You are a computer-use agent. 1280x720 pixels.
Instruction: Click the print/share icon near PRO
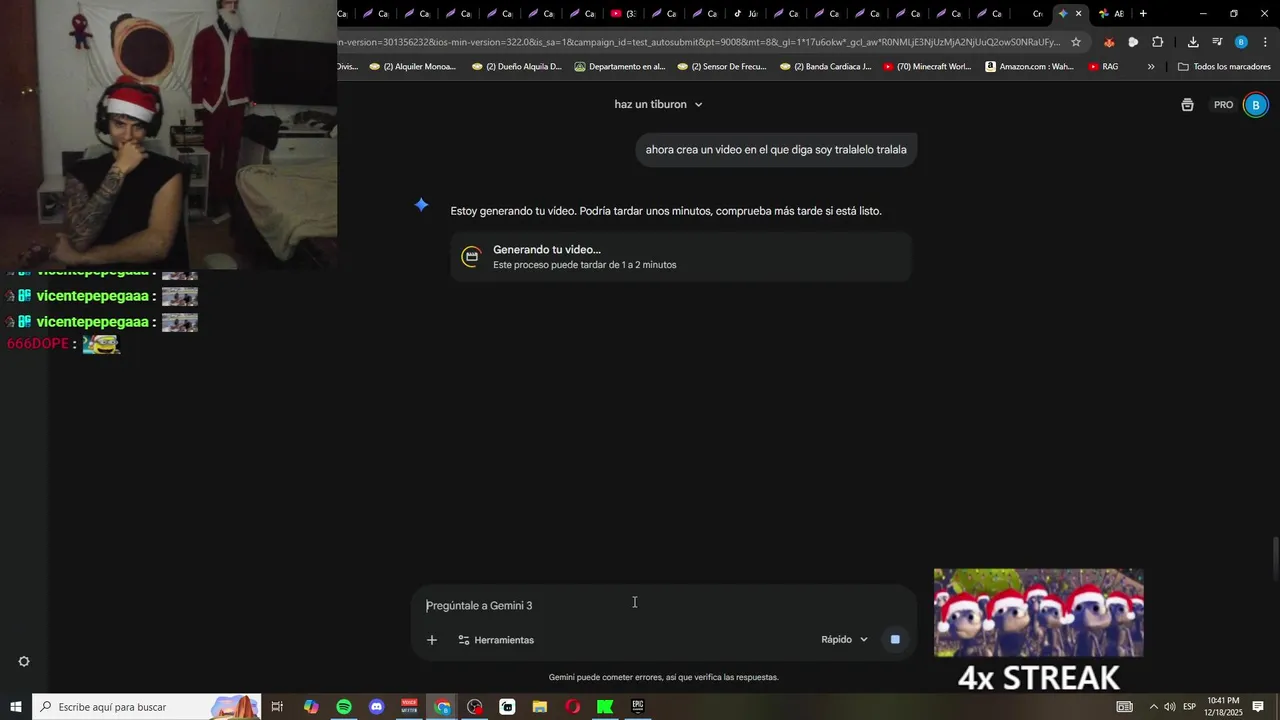pyautogui.click(x=1187, y=105)
